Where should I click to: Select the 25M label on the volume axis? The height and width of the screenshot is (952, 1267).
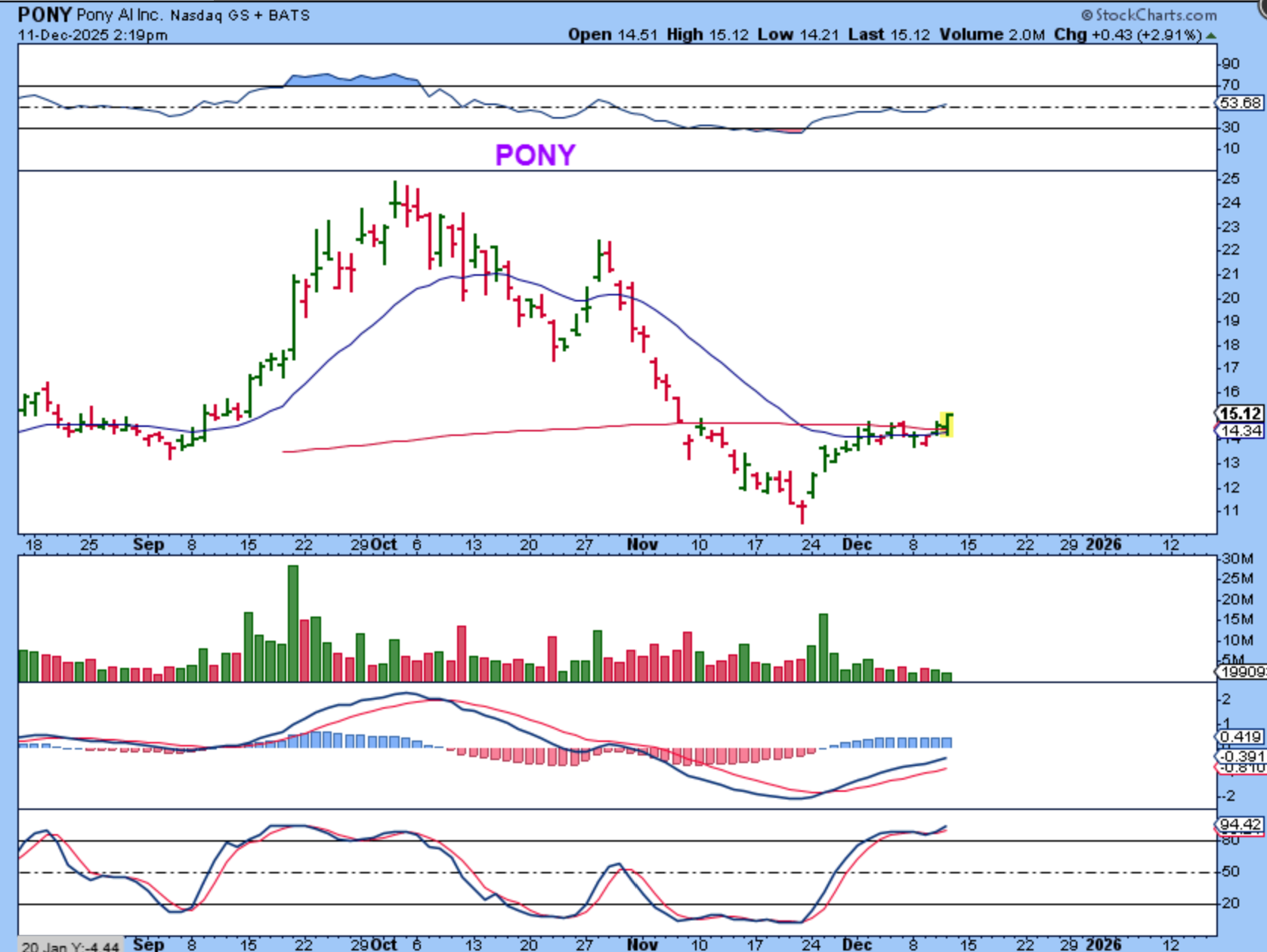1238,579
